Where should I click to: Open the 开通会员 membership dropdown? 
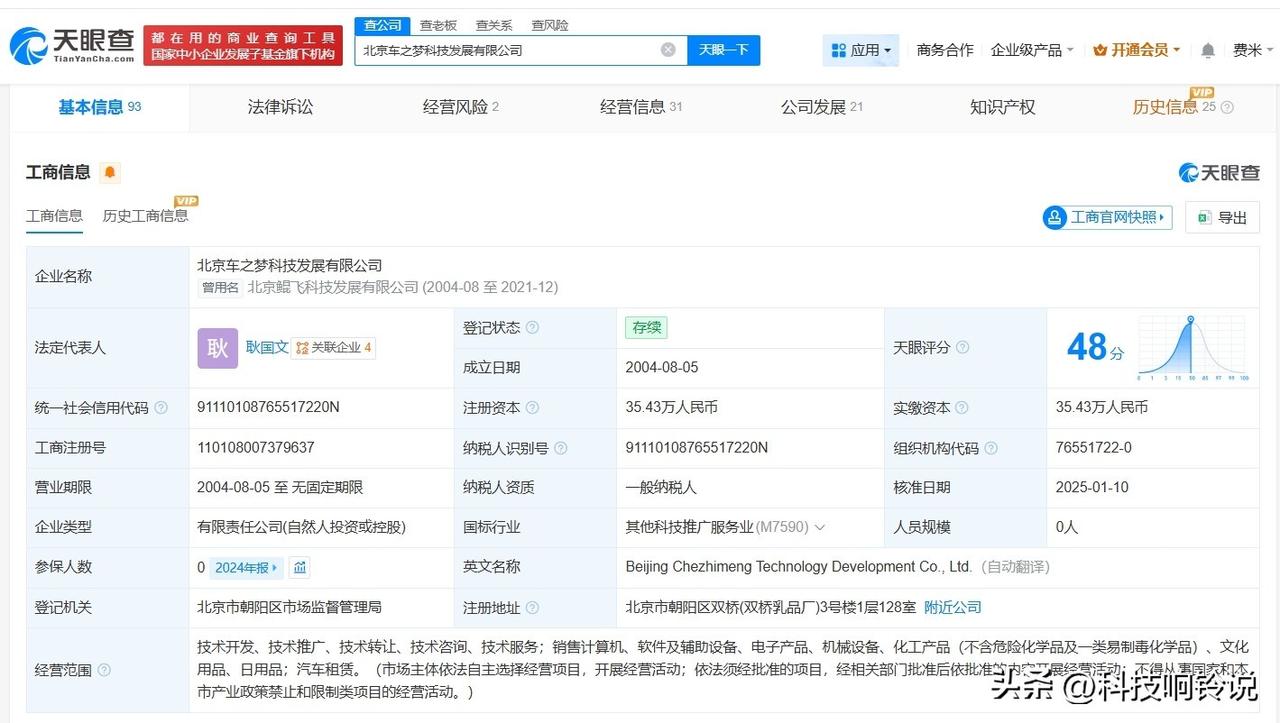1137,50
